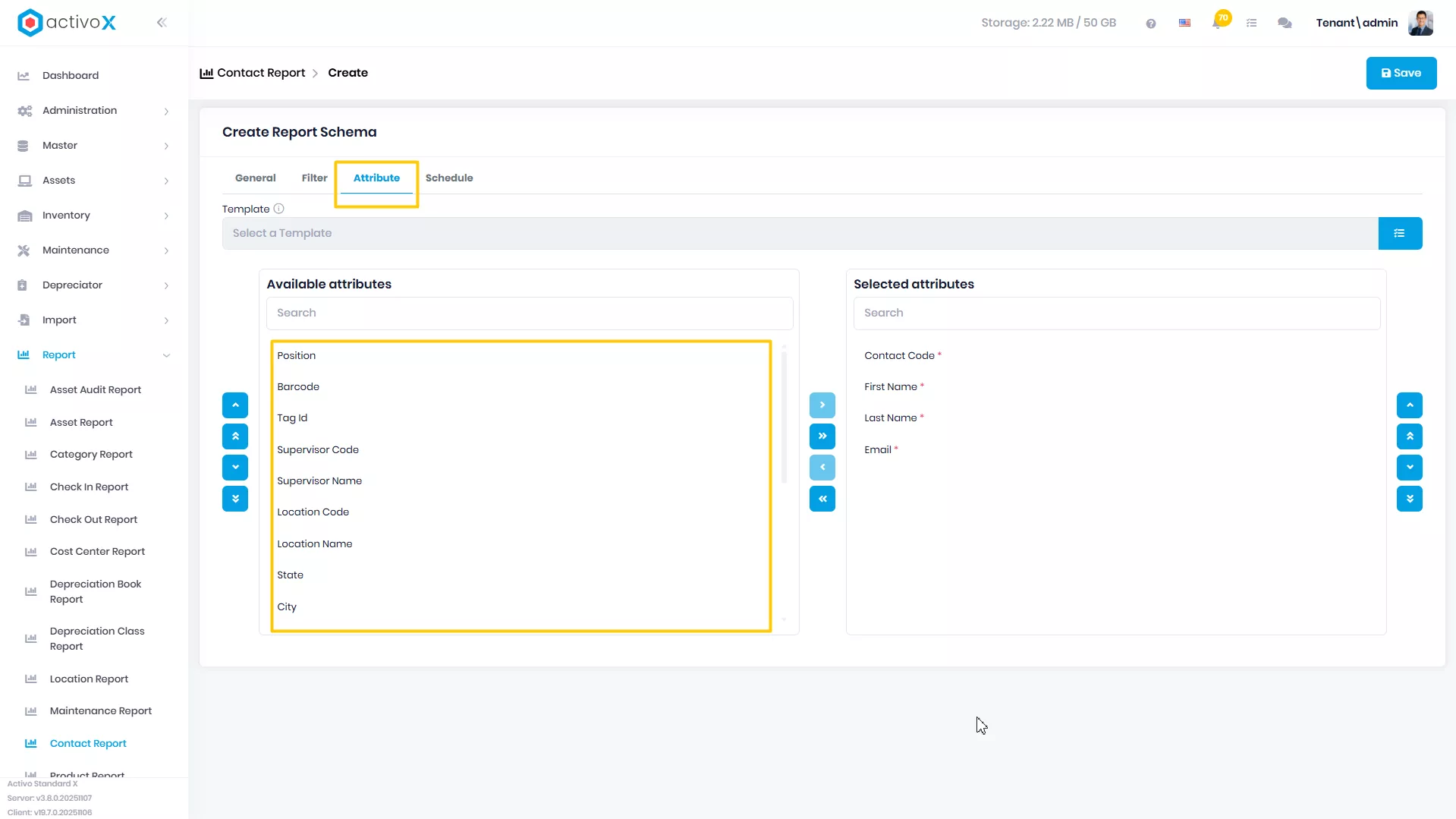The width and height of the screenshot is (1456, 819).
Task: Go to Contact Report breadcrumb link
Action: (x=261, y=73)
